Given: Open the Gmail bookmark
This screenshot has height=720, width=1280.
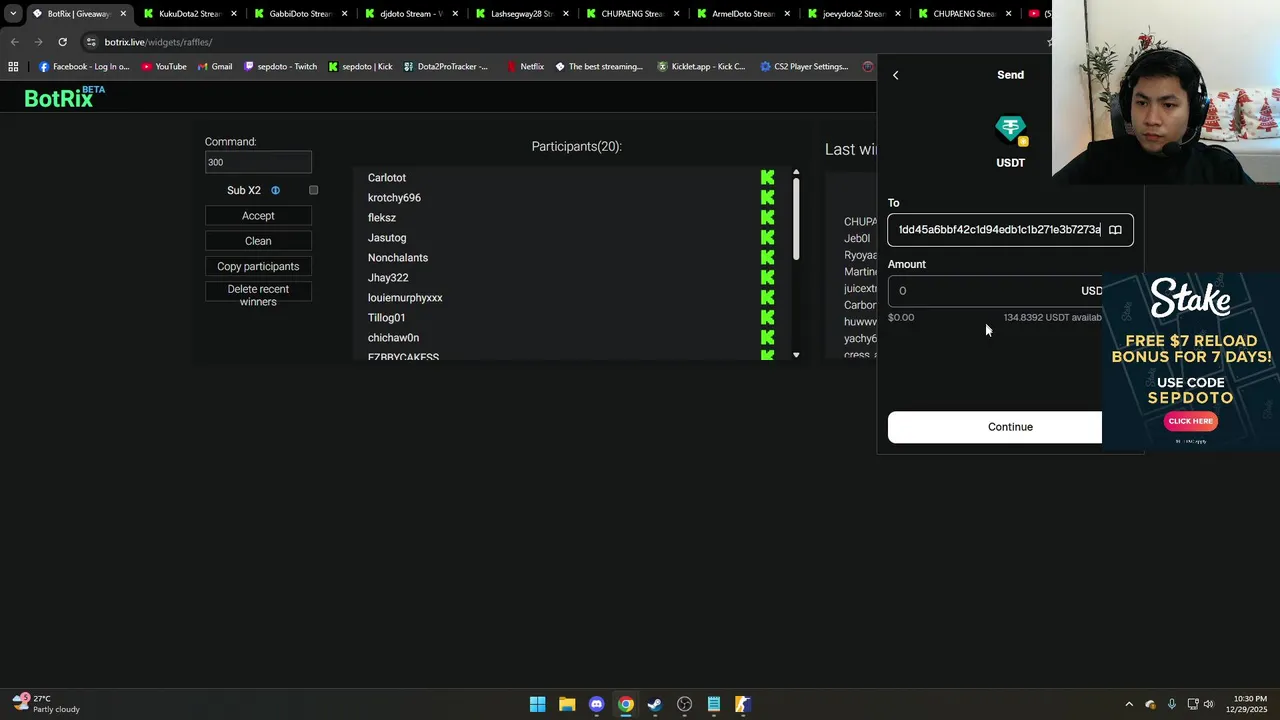Looking at the screenshot, I should 214,67.
